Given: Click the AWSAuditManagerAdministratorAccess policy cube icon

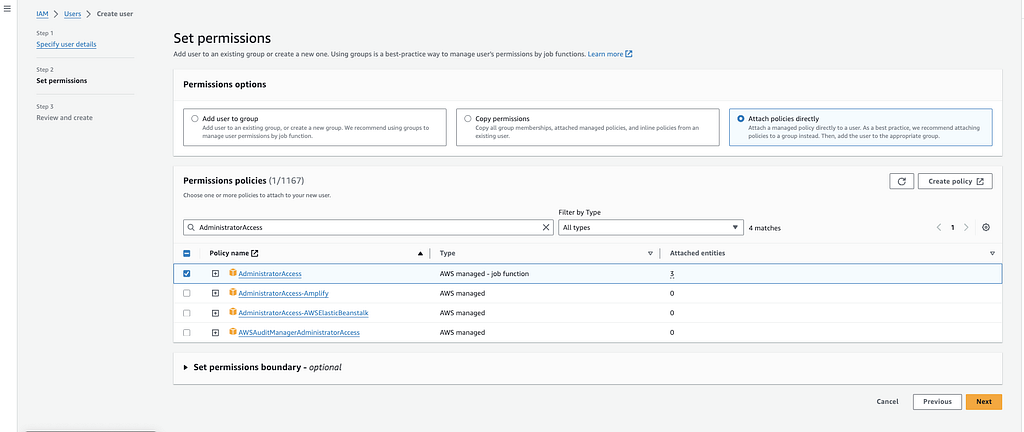Looking at the screenshot, I should 233,332.
